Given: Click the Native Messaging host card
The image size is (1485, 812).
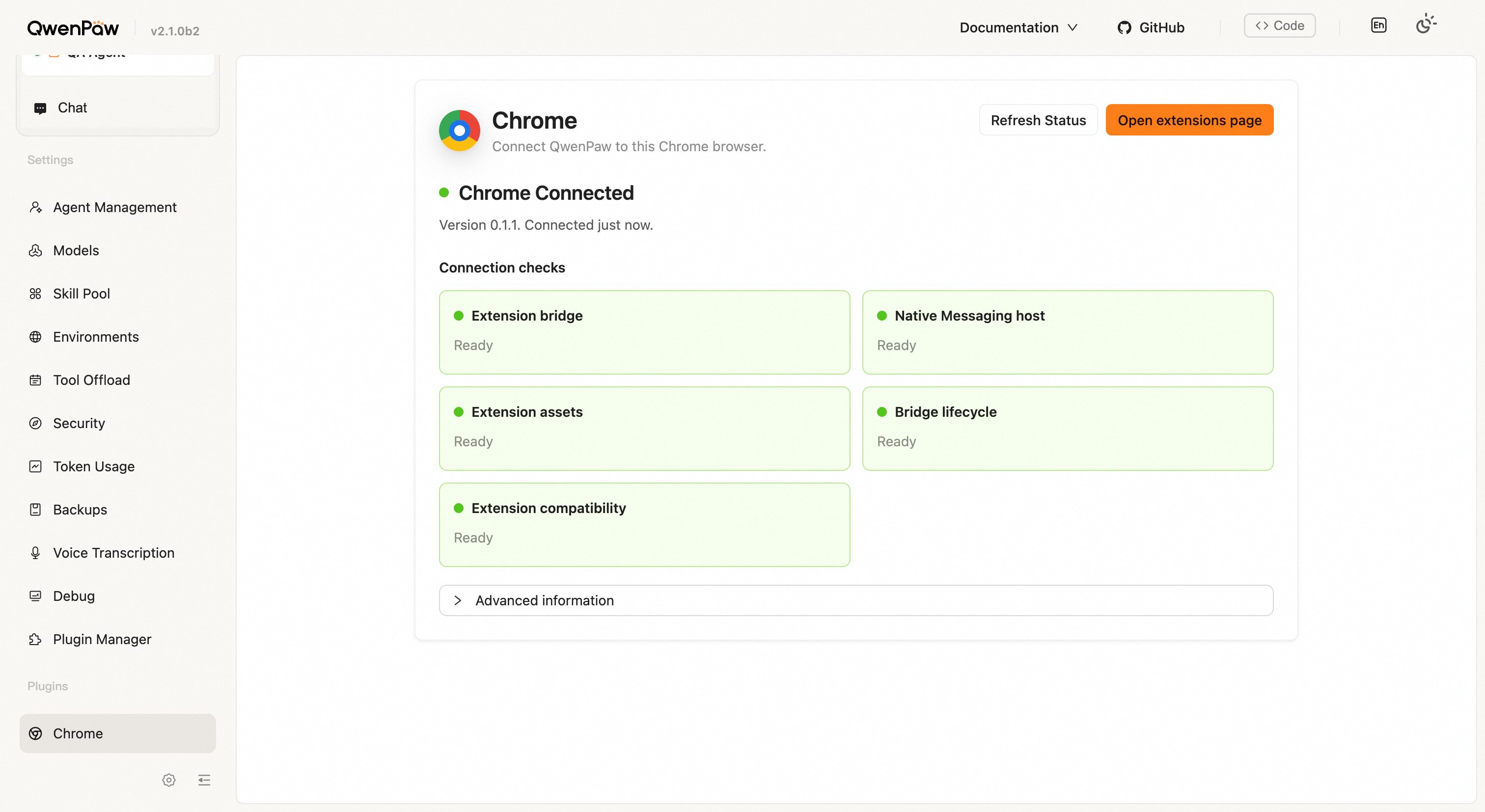Looking at the screenshot, I should [1068, 332].
